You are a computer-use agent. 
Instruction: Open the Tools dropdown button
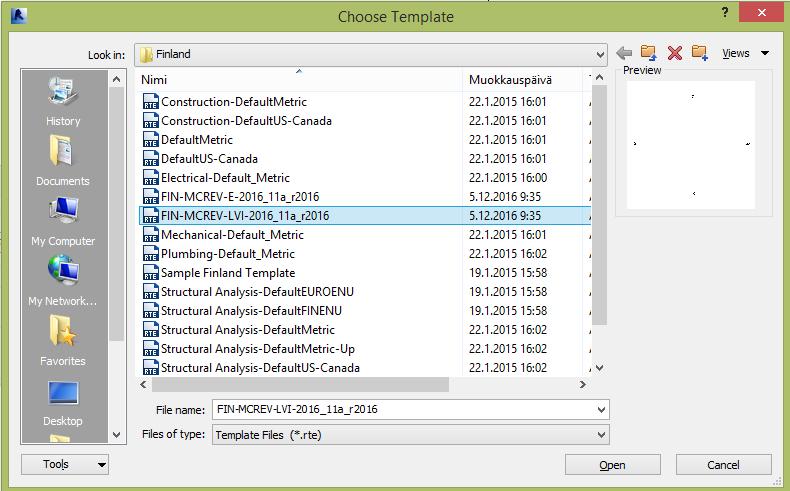pyautogui.click(x=65, y=464)
